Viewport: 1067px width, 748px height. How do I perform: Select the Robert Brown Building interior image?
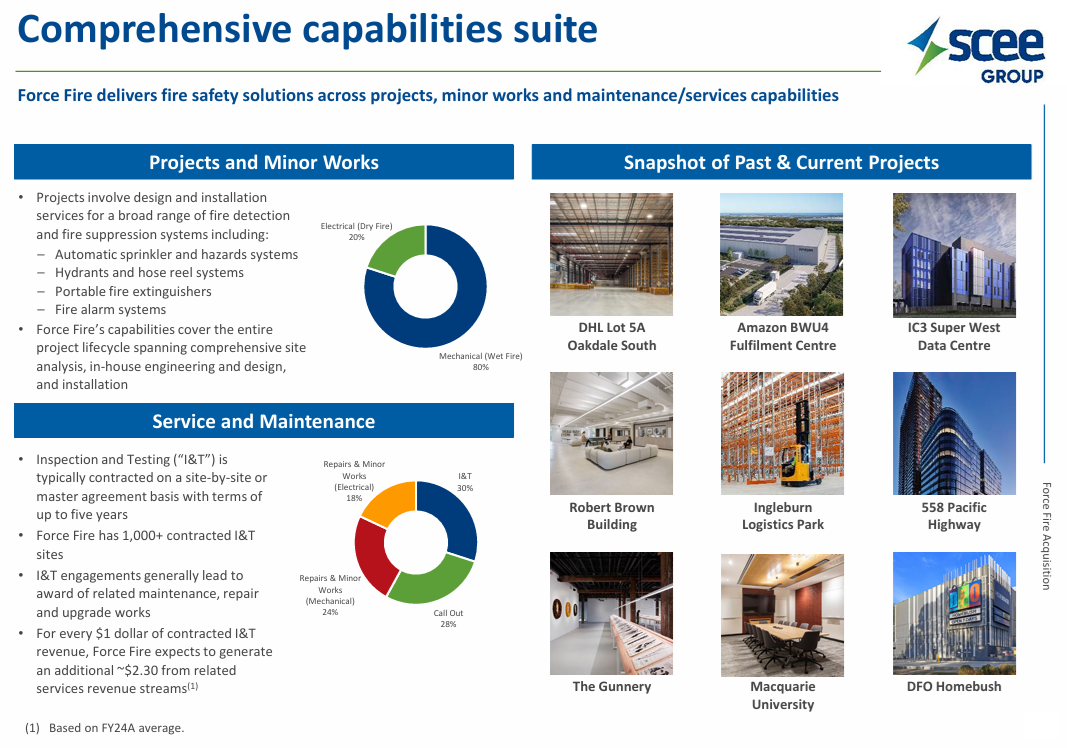point(611,434)
